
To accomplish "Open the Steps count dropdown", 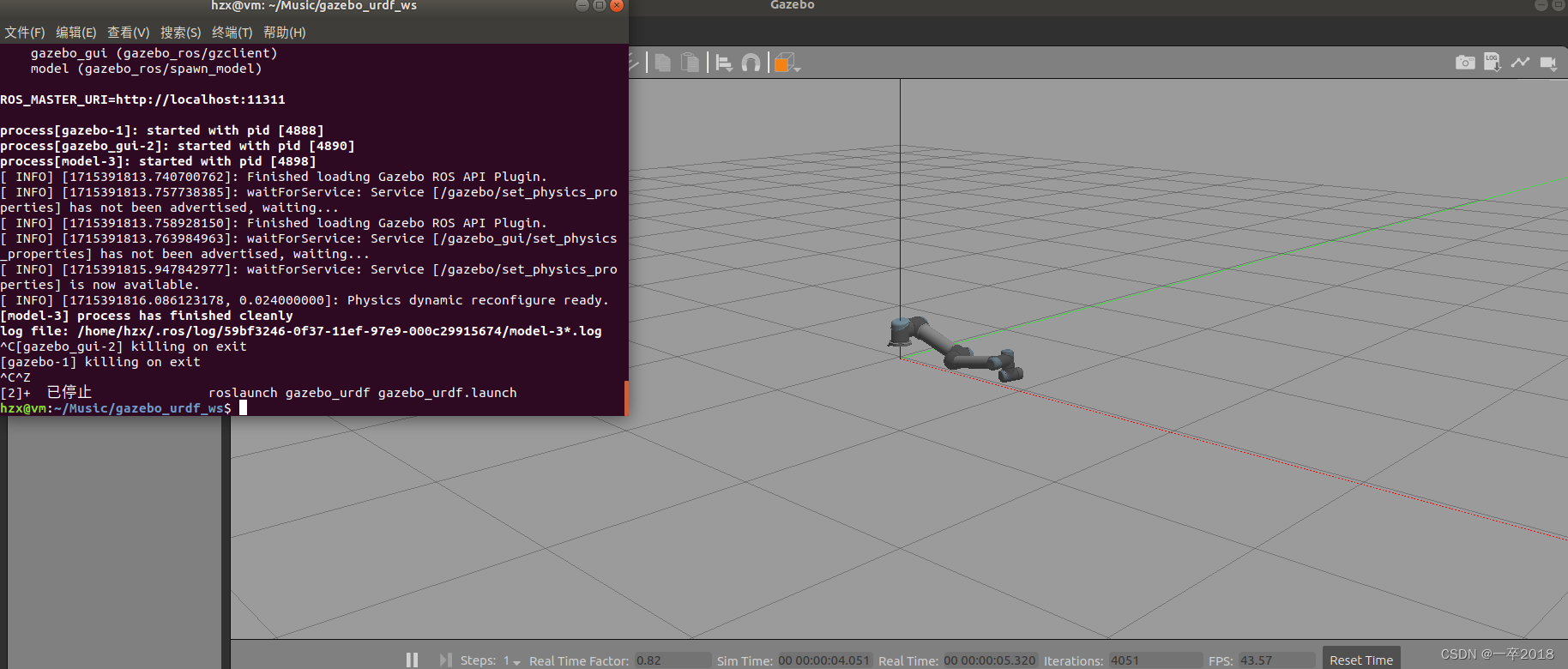I will [512, 660].
